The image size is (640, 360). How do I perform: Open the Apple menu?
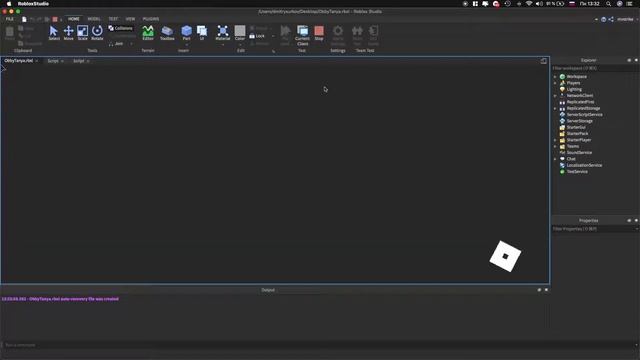pyautogui.click(x=9, y=4)
